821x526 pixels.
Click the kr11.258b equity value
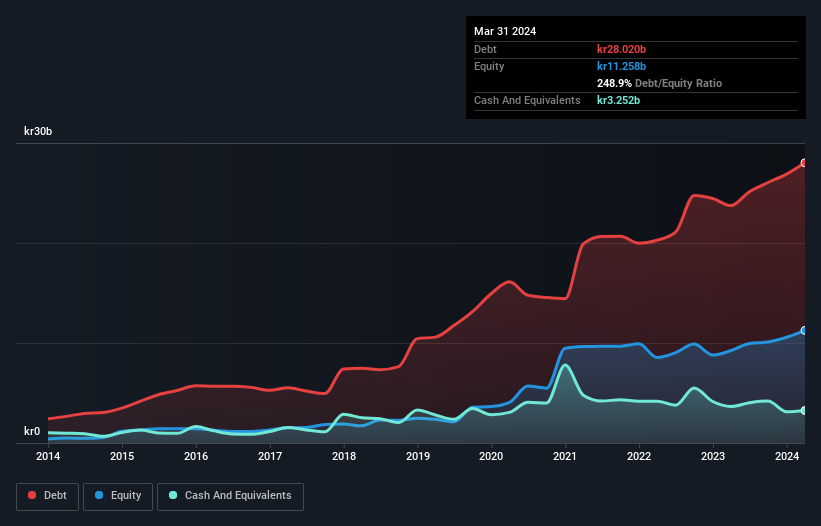point(622,66)
